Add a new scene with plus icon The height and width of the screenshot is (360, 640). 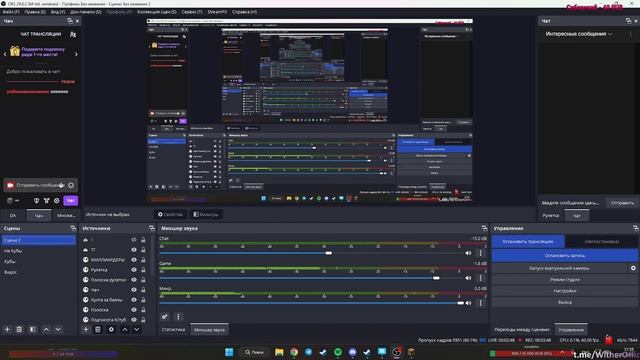tap(7, 329)
